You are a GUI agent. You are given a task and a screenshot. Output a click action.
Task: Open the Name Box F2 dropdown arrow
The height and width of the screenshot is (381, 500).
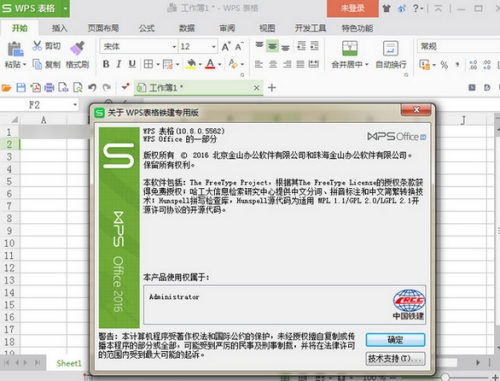[75, 105]
